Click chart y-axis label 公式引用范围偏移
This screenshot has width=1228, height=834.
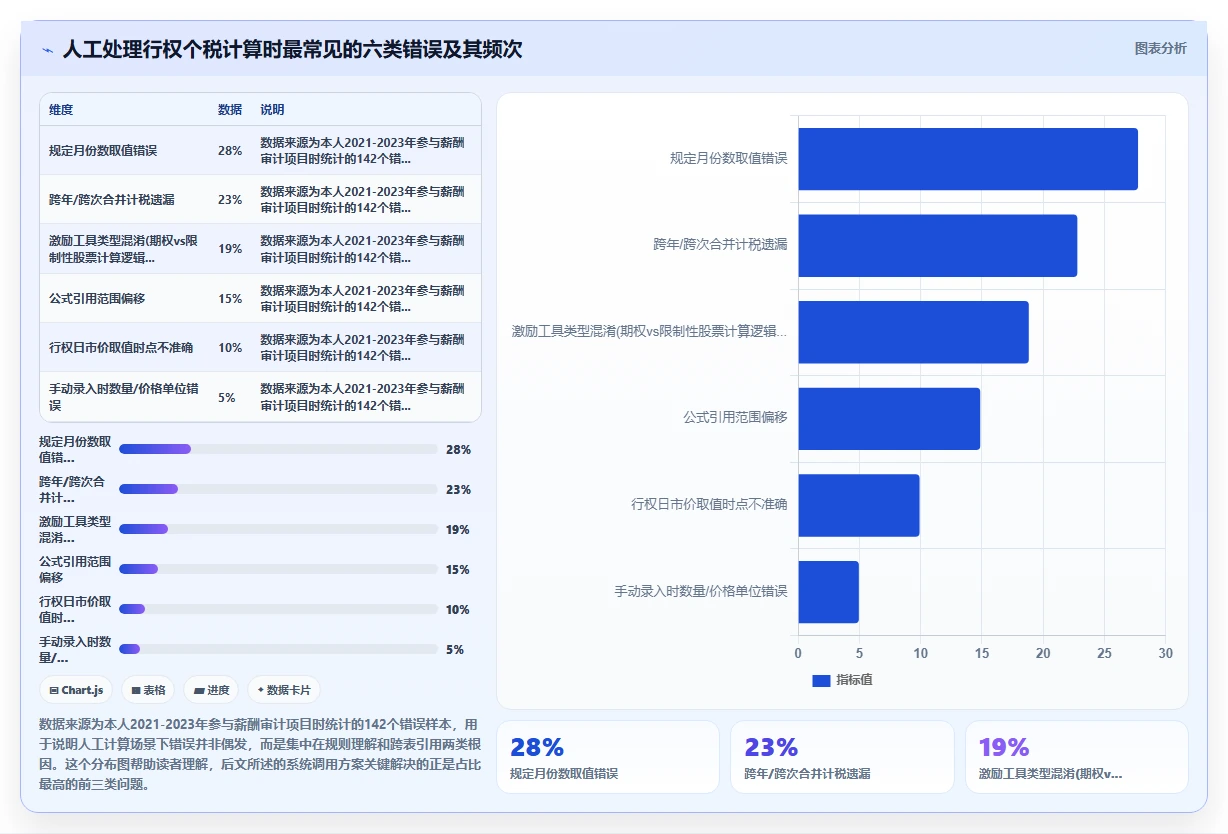click(x=735, y=418)
